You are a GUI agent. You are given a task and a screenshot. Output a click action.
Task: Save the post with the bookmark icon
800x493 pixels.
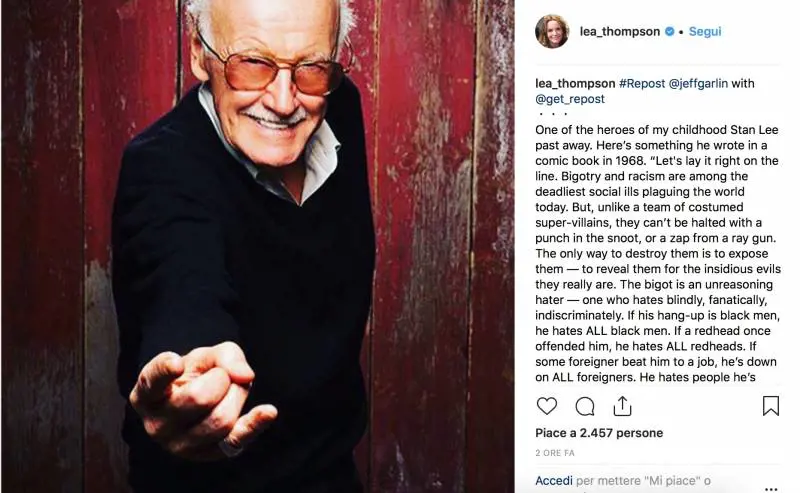click(771, 406)
